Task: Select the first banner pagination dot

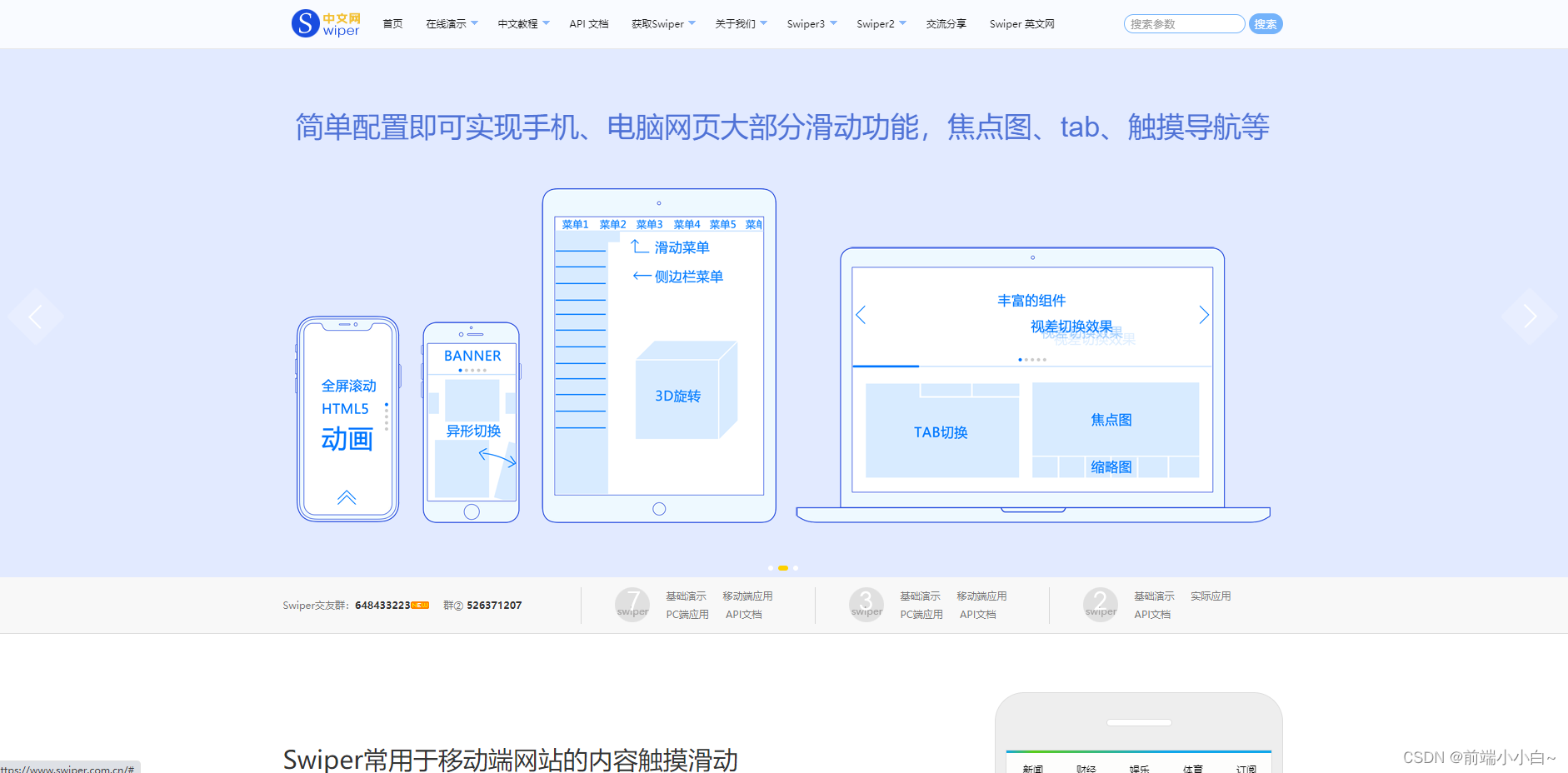Action: tap(771, 568)
